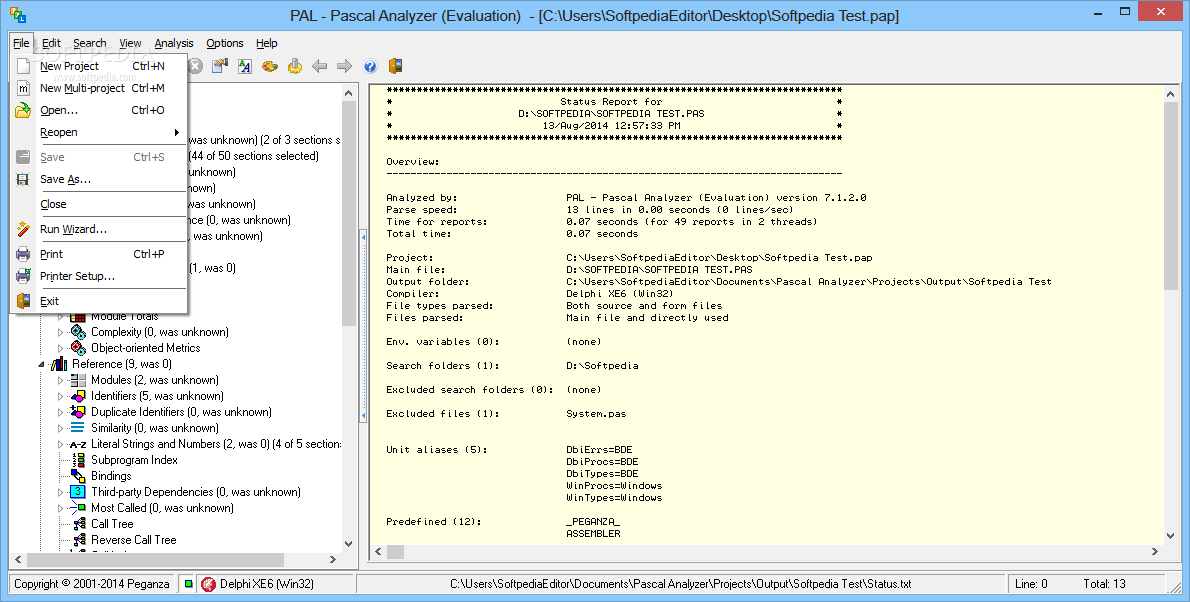1190x602 pixels.
Task: Click the Most Called arrow icon
Action: tap(78, 508)
